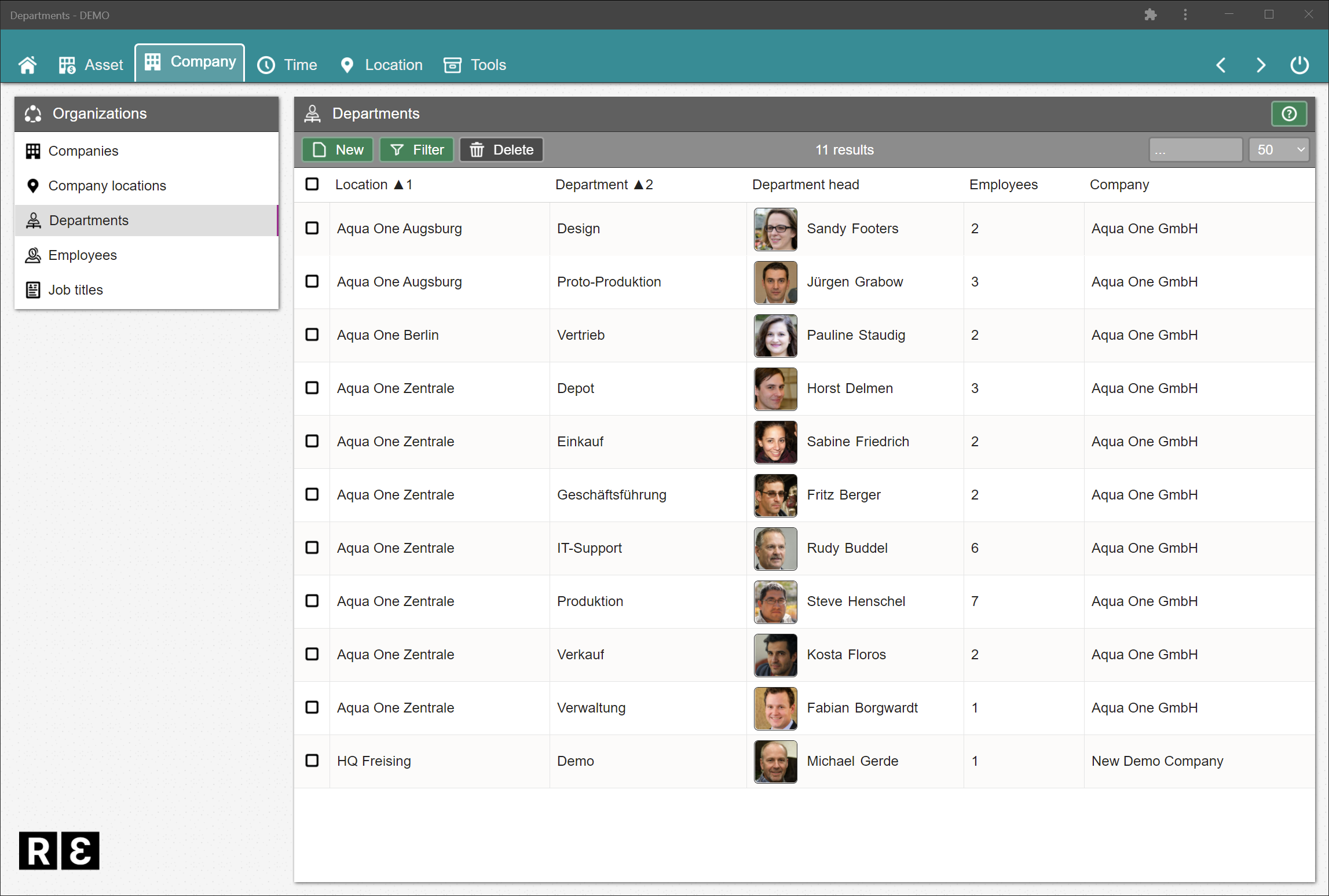The height and width of the screenshot is (896, 1329).
Task: Click the Delete button
Action: 500,149
